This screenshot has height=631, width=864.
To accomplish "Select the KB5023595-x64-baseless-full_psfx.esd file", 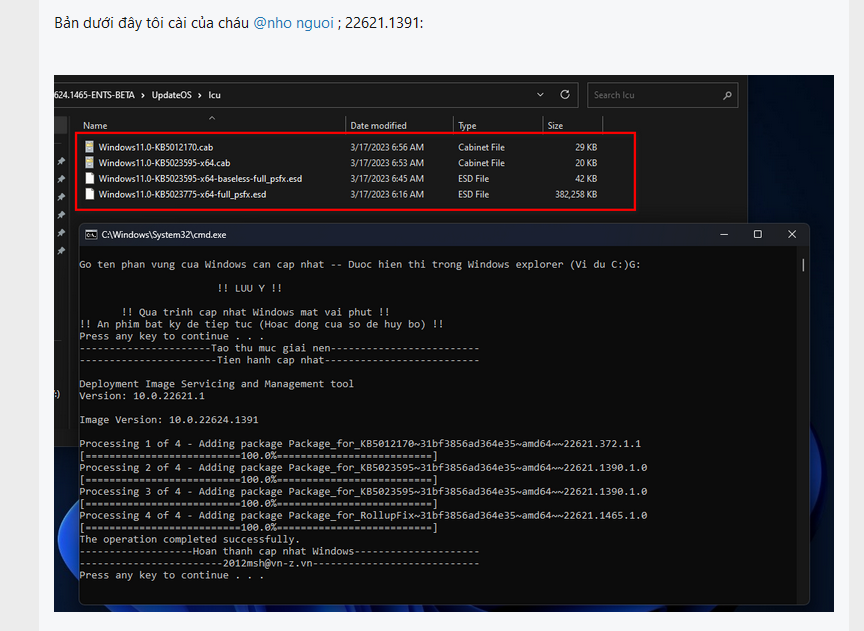I will click(x=200, y=179).
